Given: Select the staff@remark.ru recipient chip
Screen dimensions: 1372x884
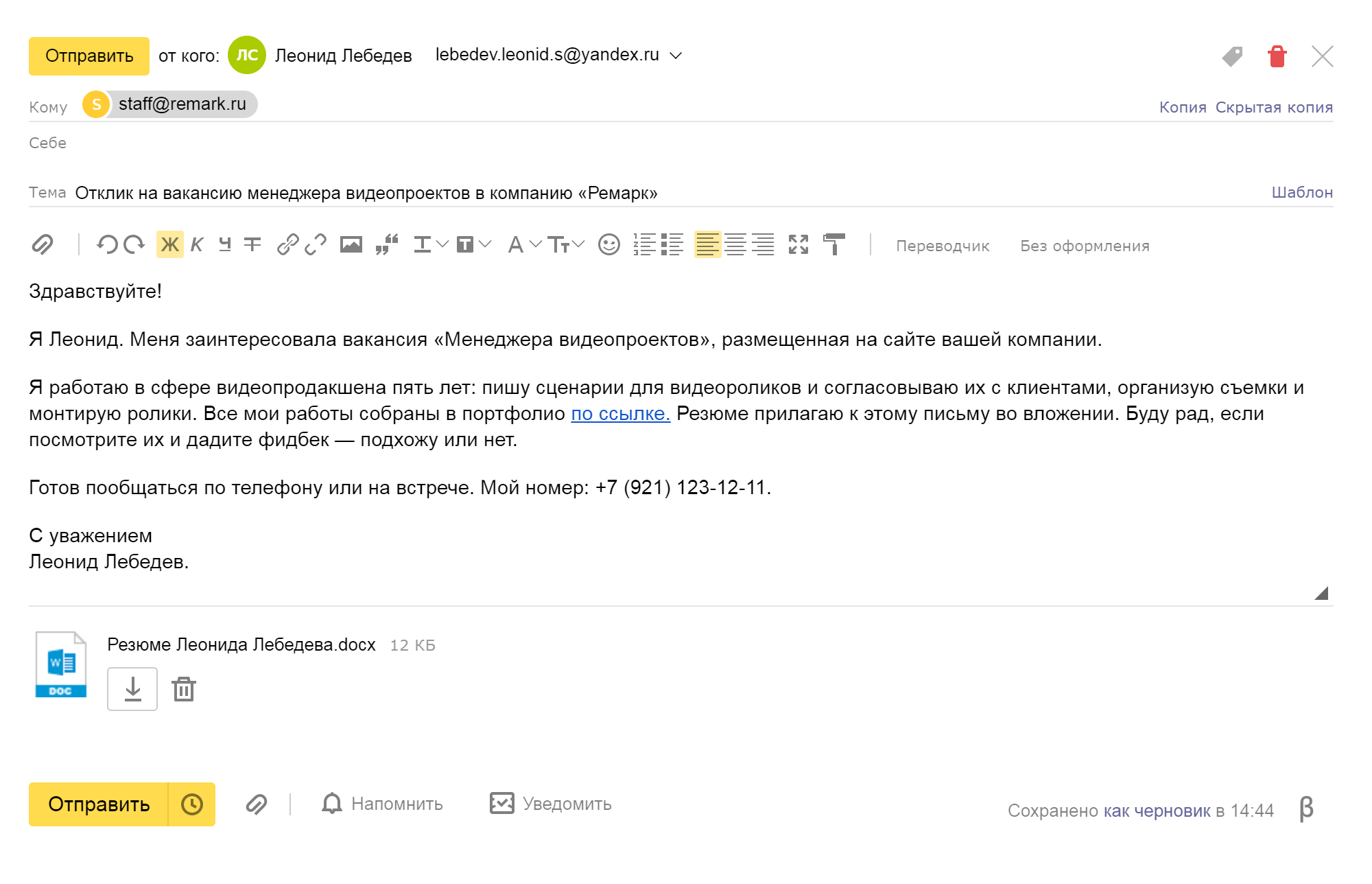Looking at the screenshot, I should [170, 104].
